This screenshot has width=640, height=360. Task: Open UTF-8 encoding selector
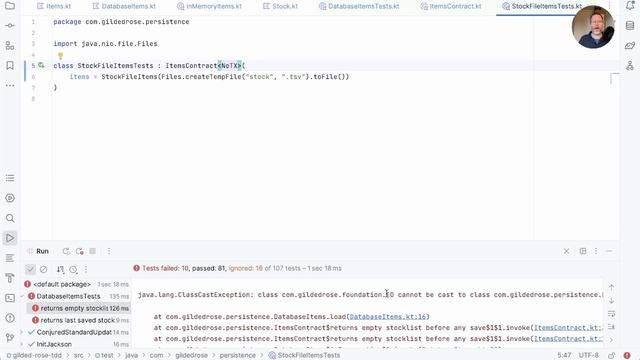589,356
